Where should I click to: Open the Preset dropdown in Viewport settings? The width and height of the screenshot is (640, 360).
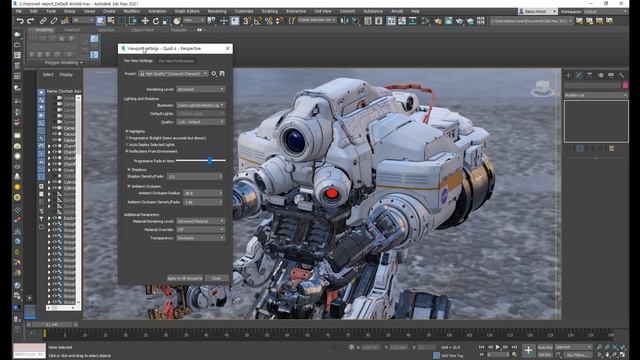point(173,74)
